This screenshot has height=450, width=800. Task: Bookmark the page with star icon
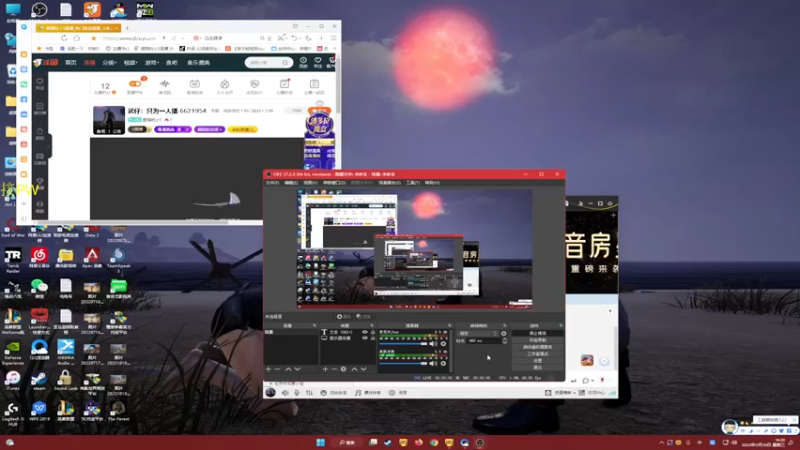coord(93,38)
